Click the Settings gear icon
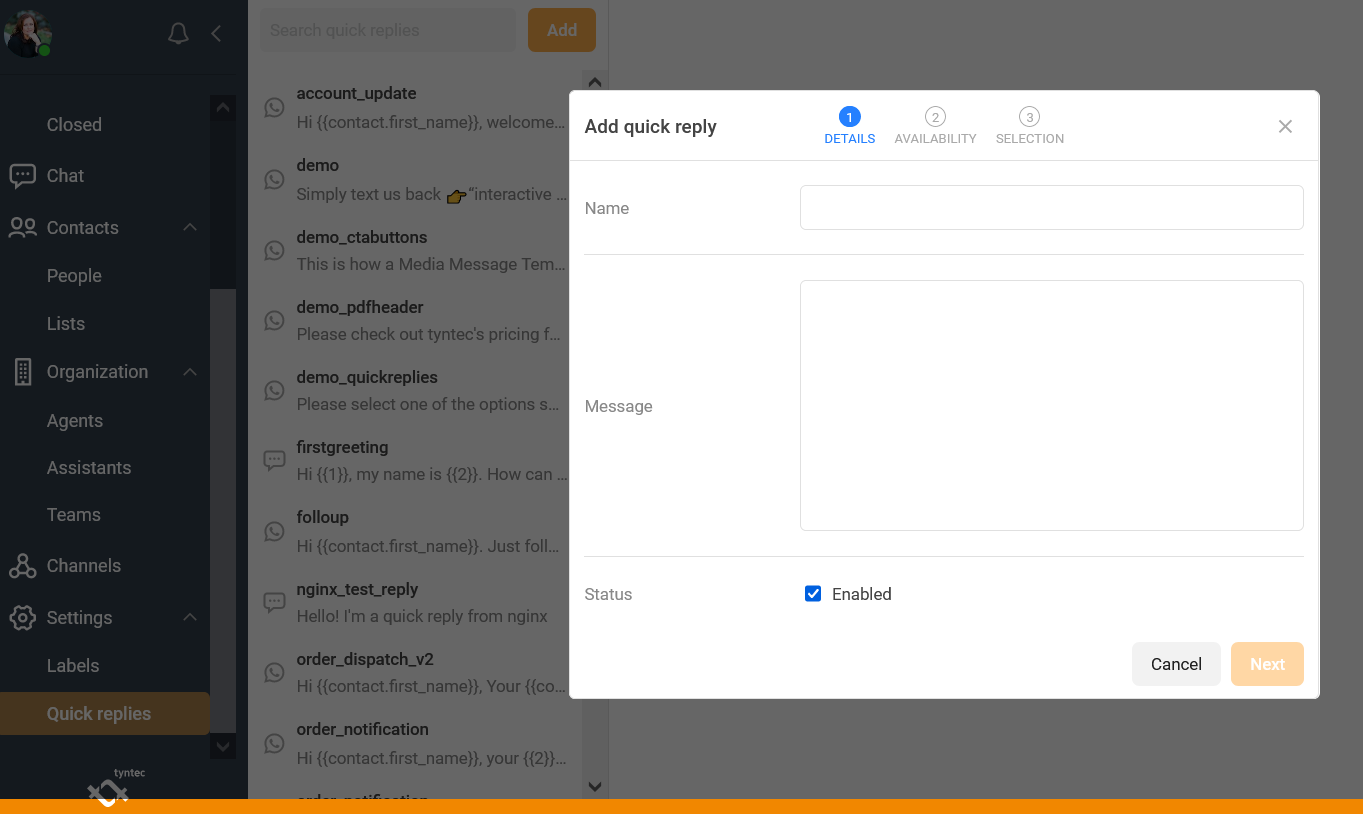 point(22,618)
